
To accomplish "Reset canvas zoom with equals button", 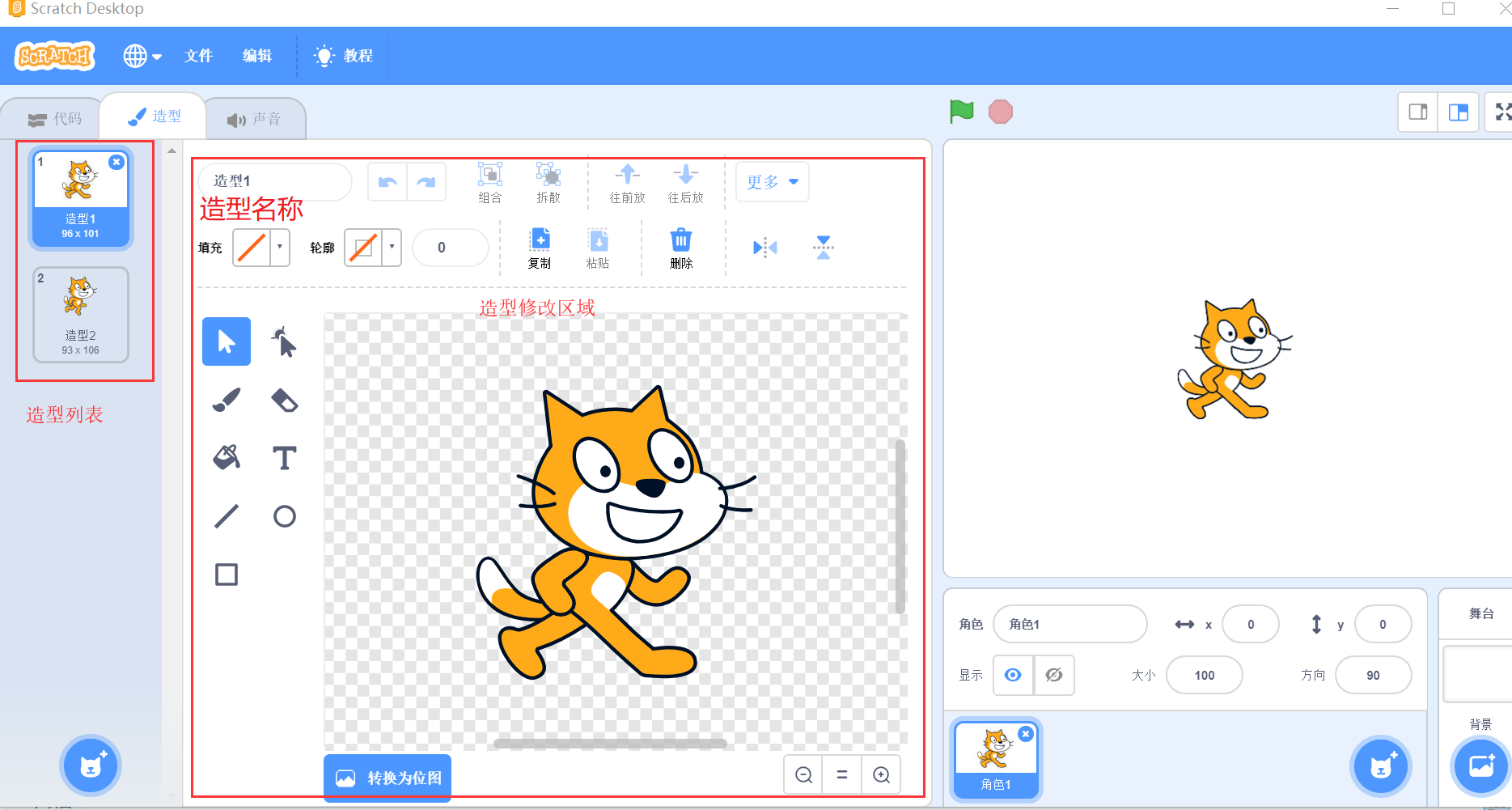I will pos(842,775).
